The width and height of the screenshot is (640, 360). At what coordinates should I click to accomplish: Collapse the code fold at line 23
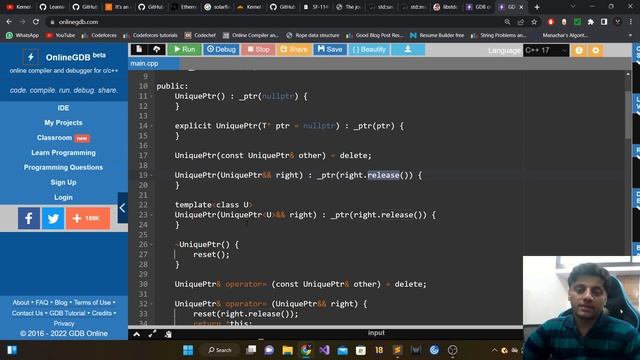pos(151,215)
